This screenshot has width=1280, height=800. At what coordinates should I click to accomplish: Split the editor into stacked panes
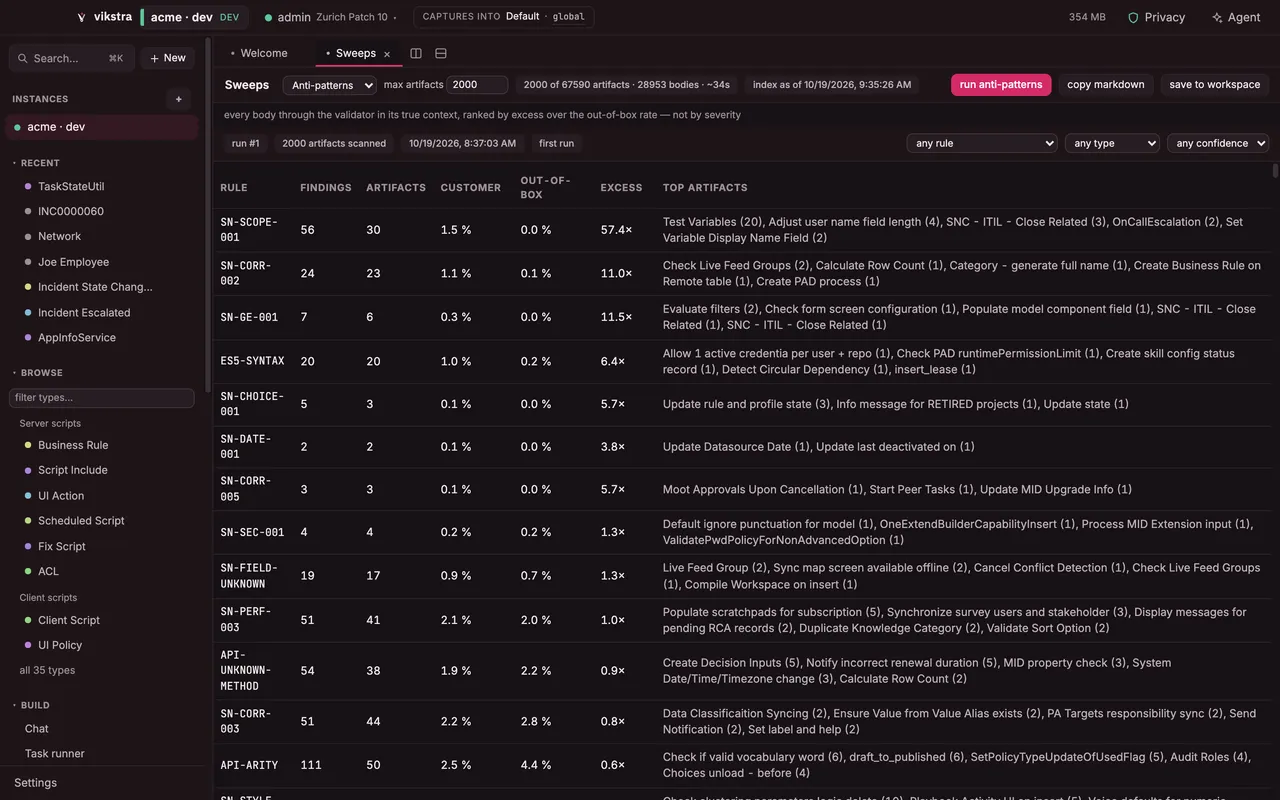pos(441,53)
